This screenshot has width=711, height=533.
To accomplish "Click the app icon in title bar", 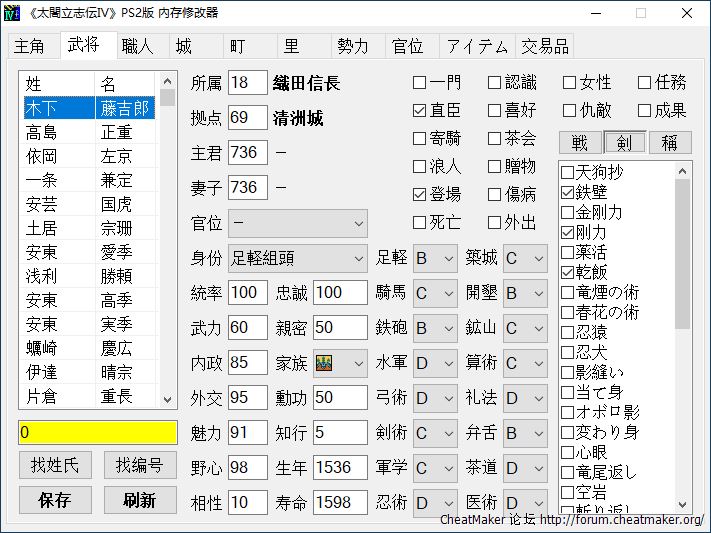I will (x=14, y=13).
